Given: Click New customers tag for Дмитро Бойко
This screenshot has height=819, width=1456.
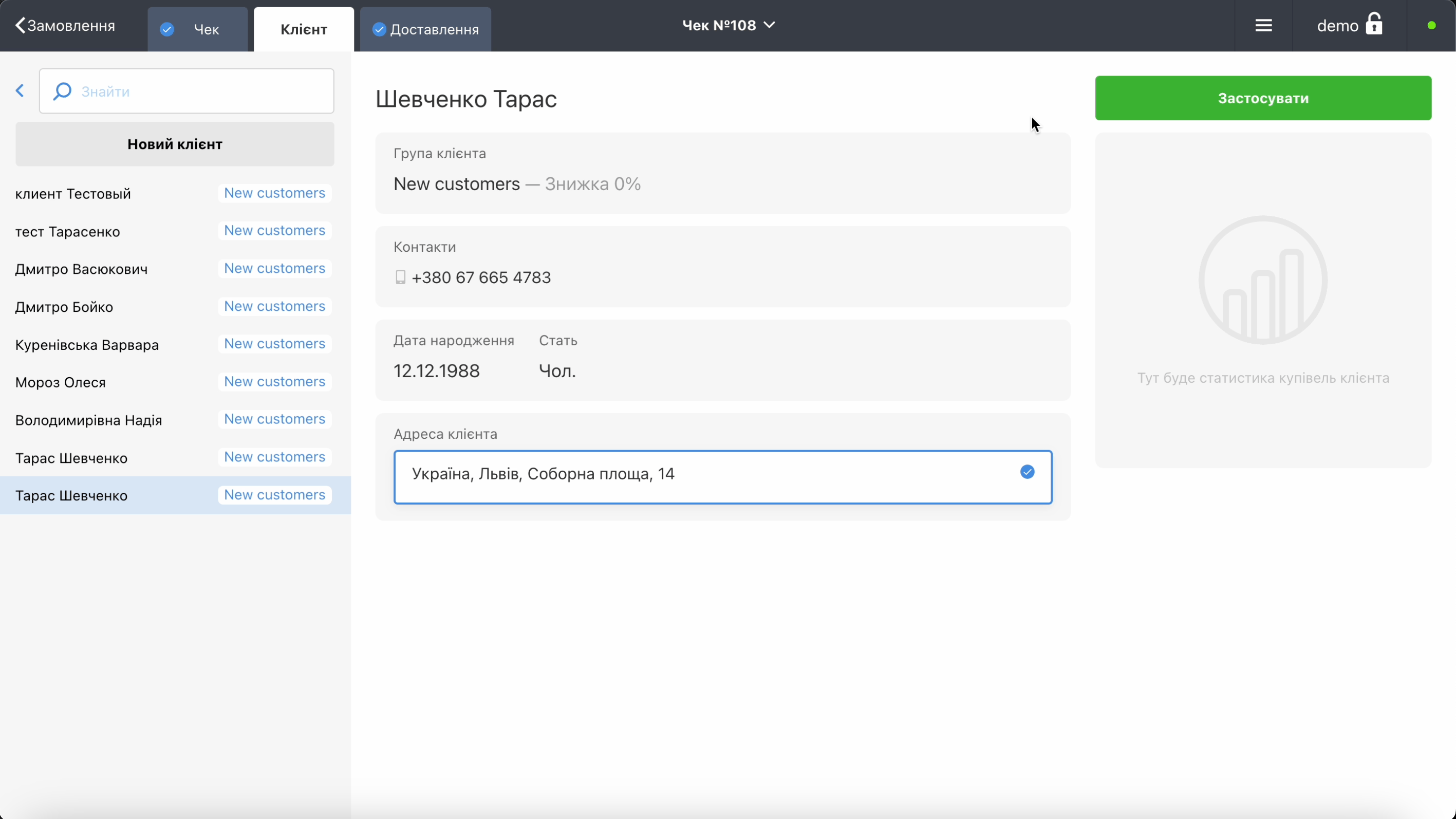Looking at the screenshot, I should (x=275, y=306).
